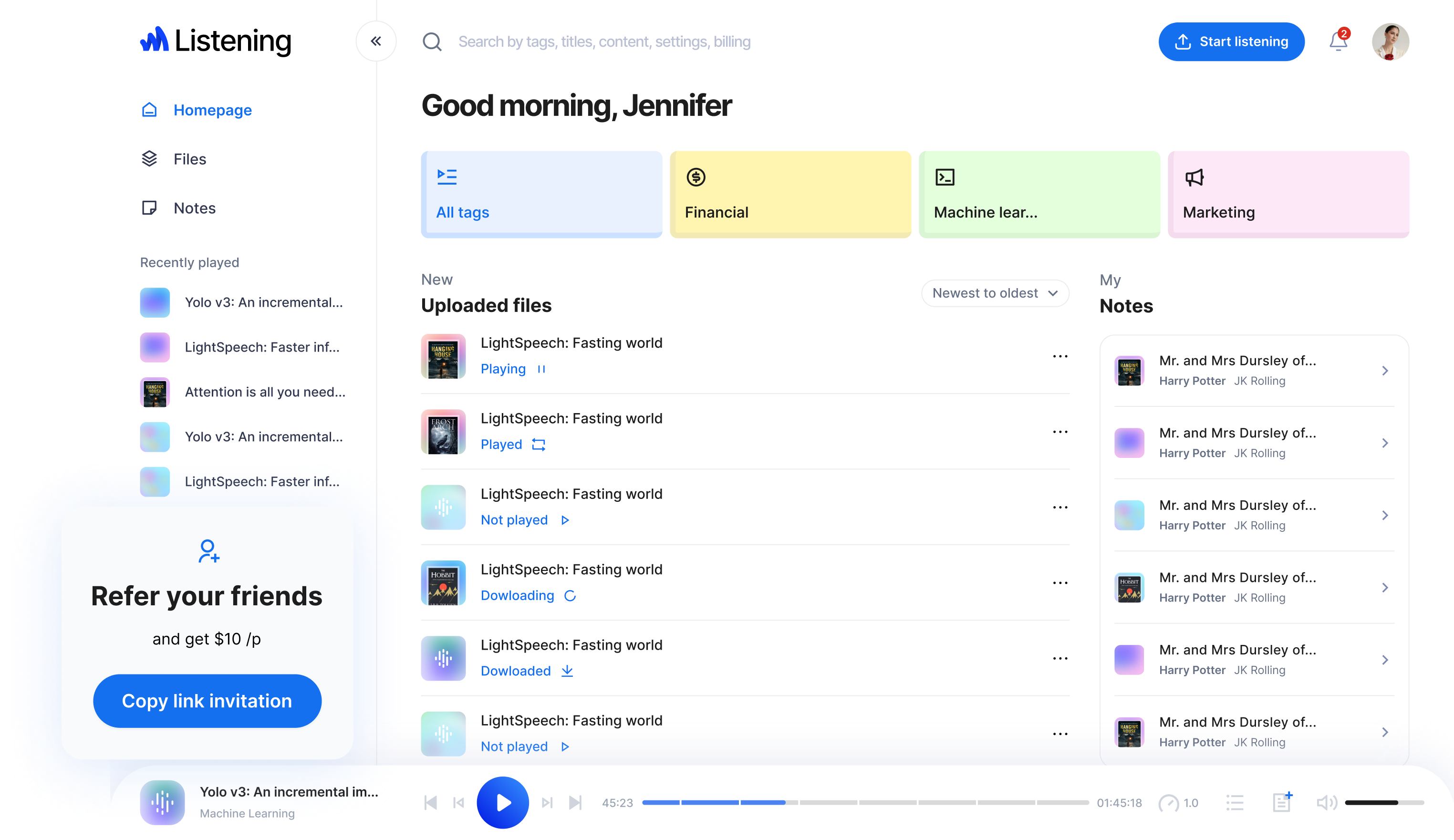Toggle repeat on the Played file
This screenshot has height=840, width=1454.
coord(538,445)
